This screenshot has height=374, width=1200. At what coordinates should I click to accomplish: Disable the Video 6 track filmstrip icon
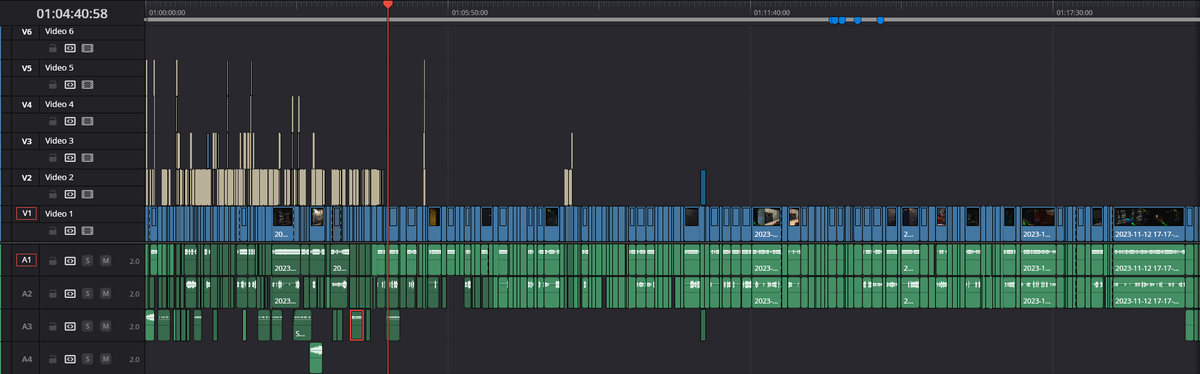[x=88, y=47]
